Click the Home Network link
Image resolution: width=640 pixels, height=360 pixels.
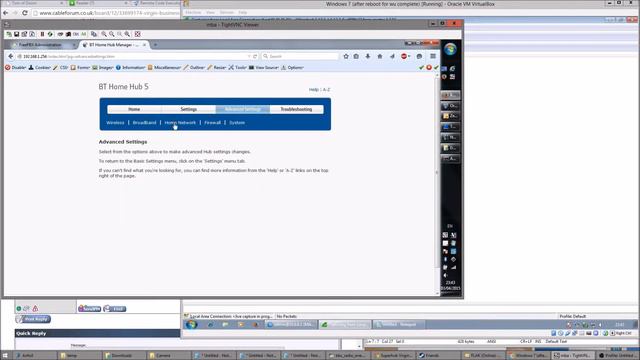[180, 122]
